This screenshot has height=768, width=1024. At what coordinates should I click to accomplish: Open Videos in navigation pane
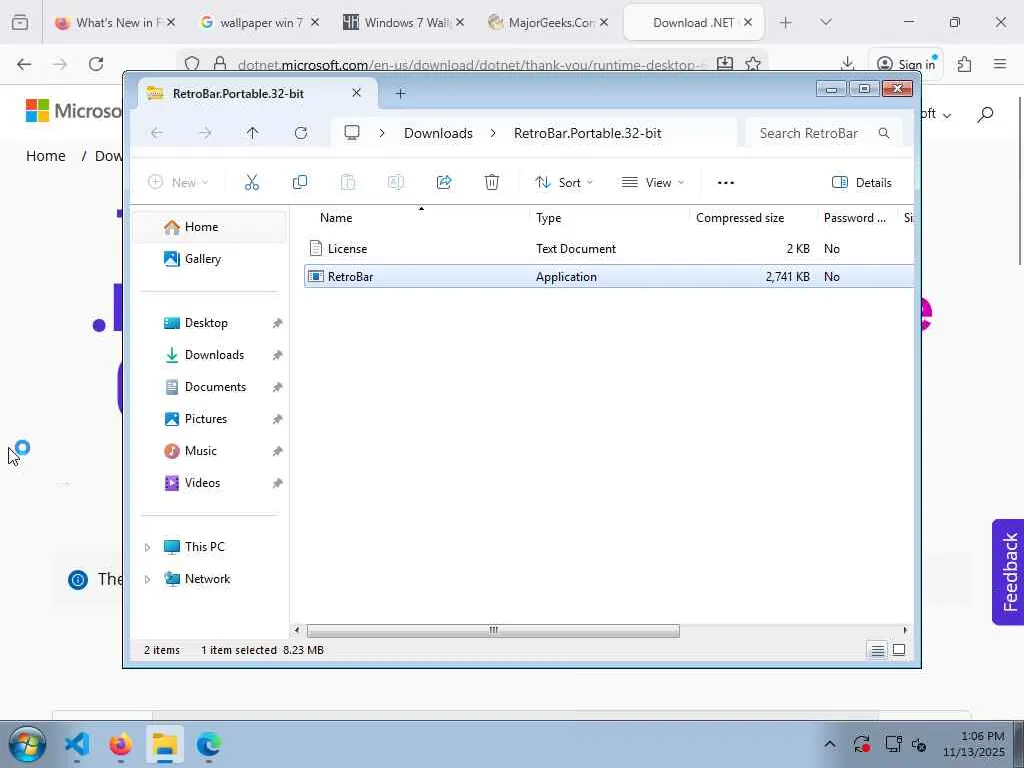209,483
